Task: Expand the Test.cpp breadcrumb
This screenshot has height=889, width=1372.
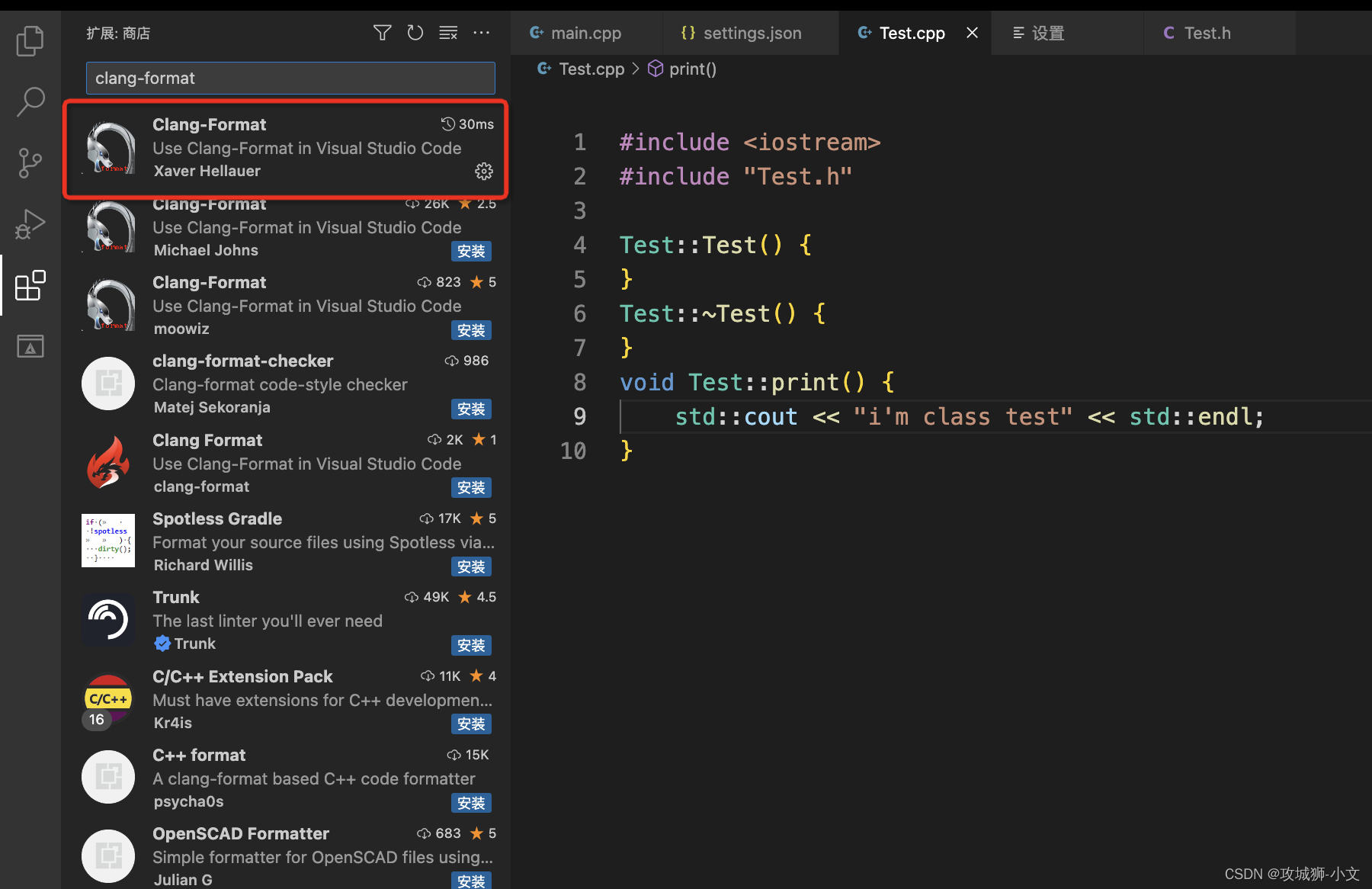Action: click(x=591, y=69)
